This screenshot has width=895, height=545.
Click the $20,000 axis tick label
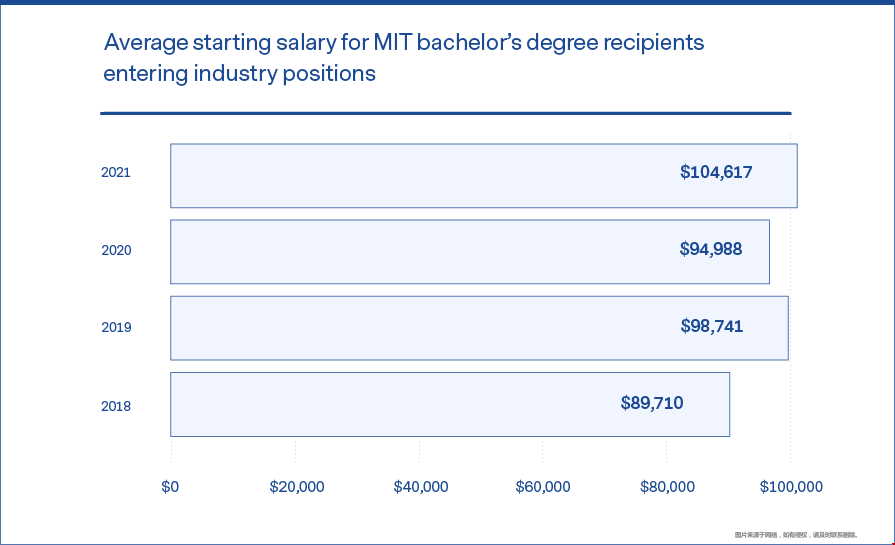click(x=297, y=487)
